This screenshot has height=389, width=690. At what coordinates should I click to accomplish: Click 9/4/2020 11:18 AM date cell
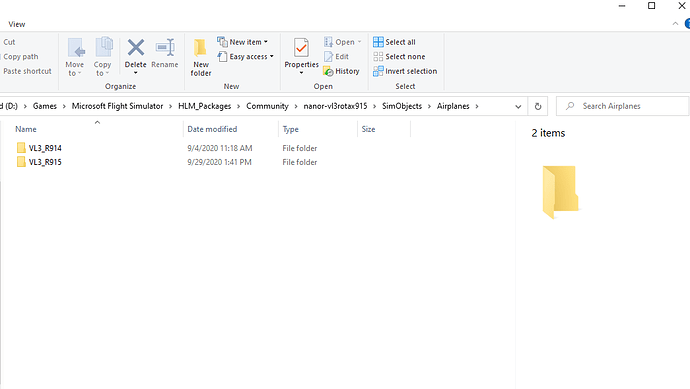[220, 148]
